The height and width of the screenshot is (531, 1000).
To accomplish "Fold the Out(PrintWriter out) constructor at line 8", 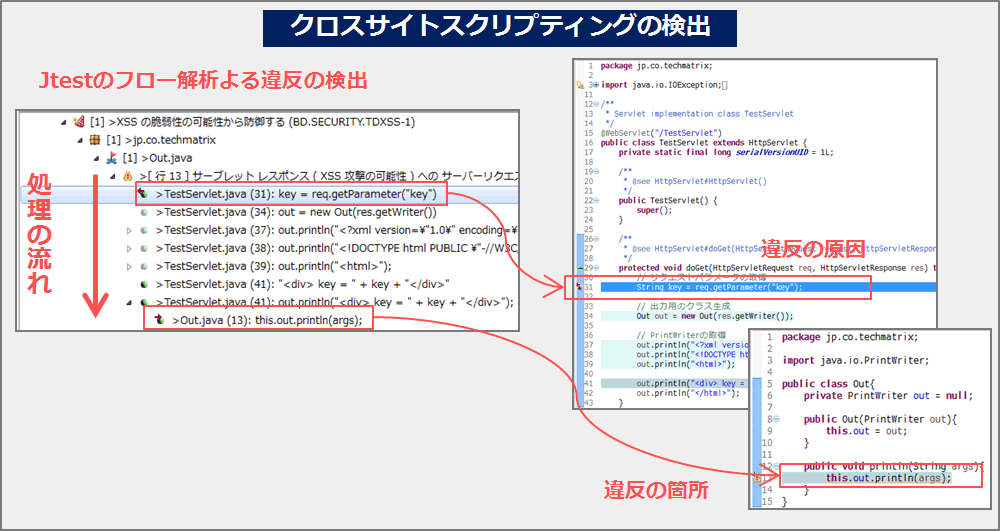I will pos(775,419).
